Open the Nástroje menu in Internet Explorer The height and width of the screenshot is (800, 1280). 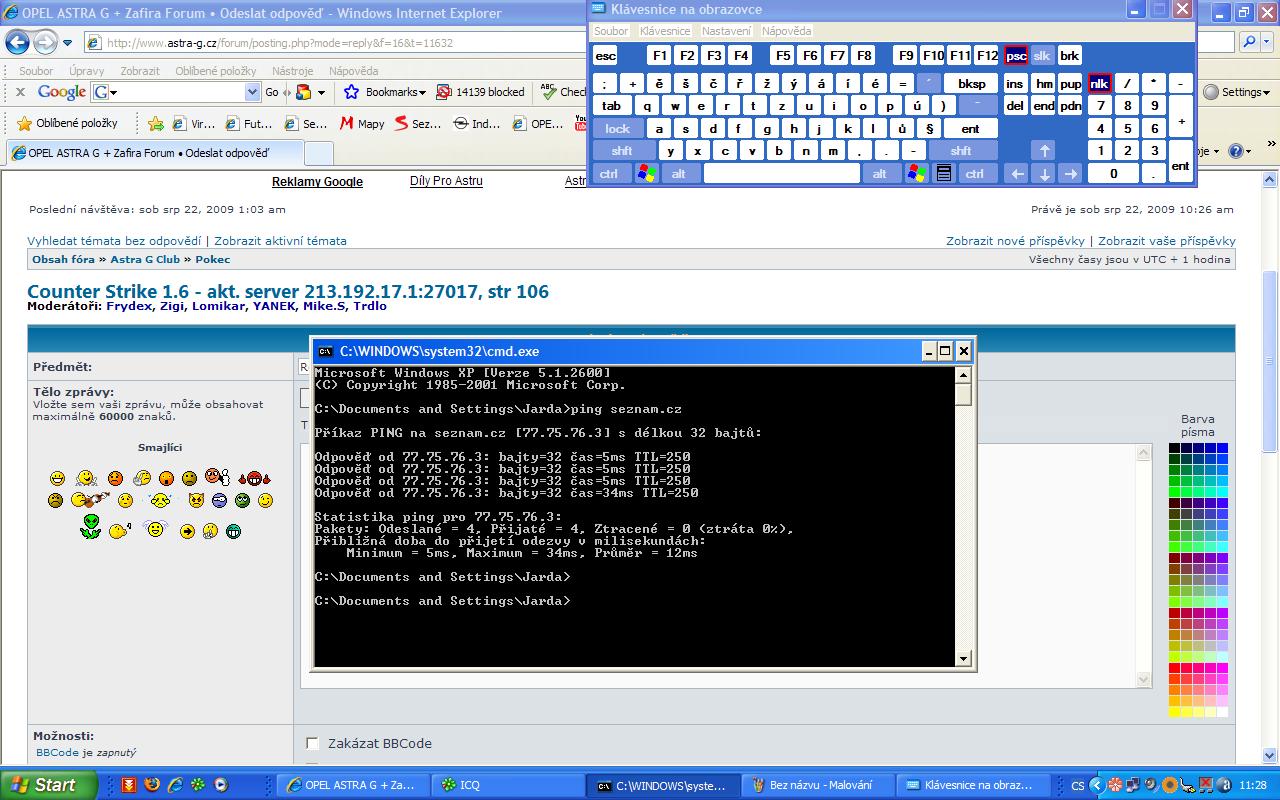(x=292, y=71)
